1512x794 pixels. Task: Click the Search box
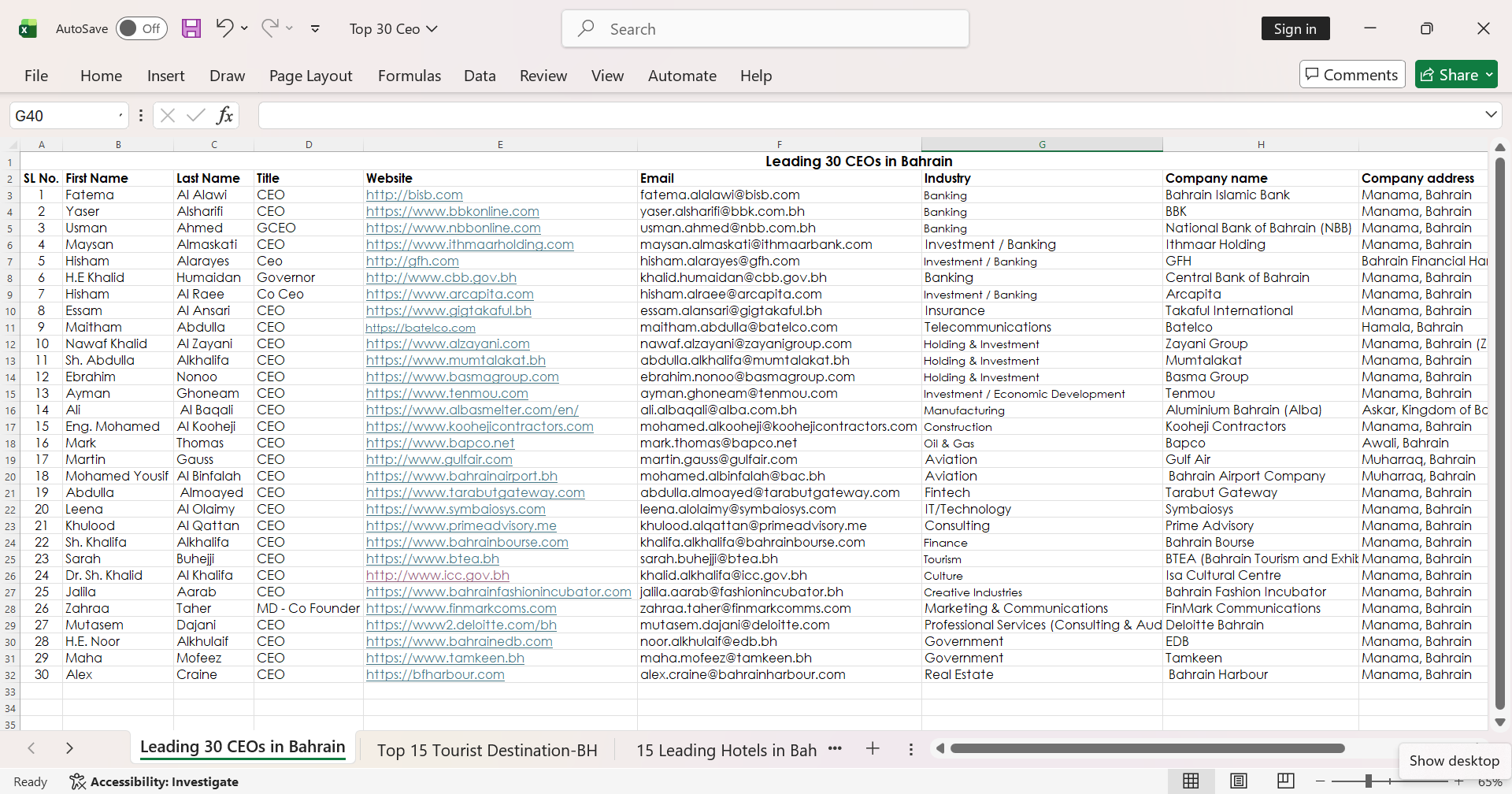765,29
